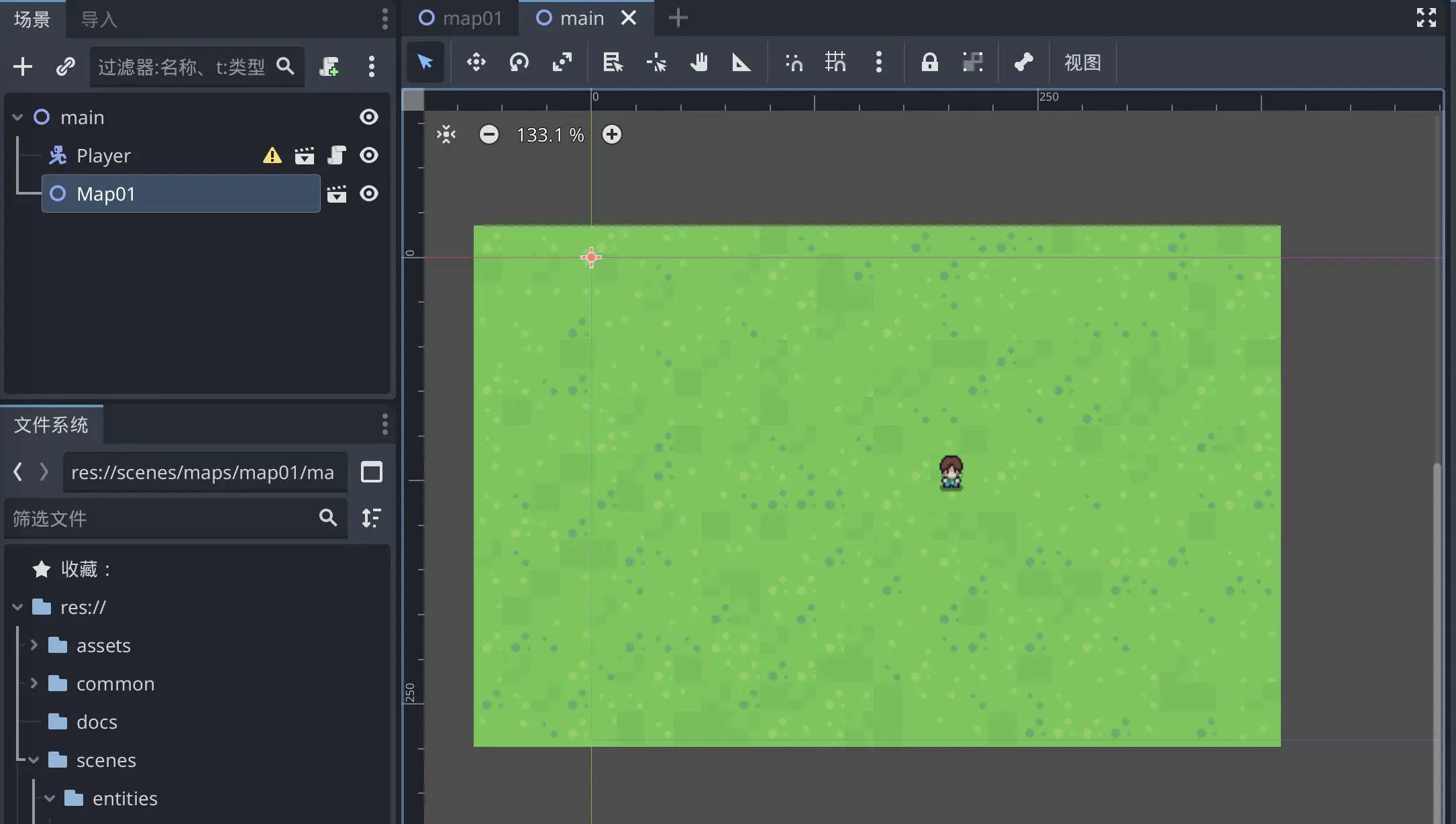
Task: Select the Move tool in toolbar
Action: 476,62
